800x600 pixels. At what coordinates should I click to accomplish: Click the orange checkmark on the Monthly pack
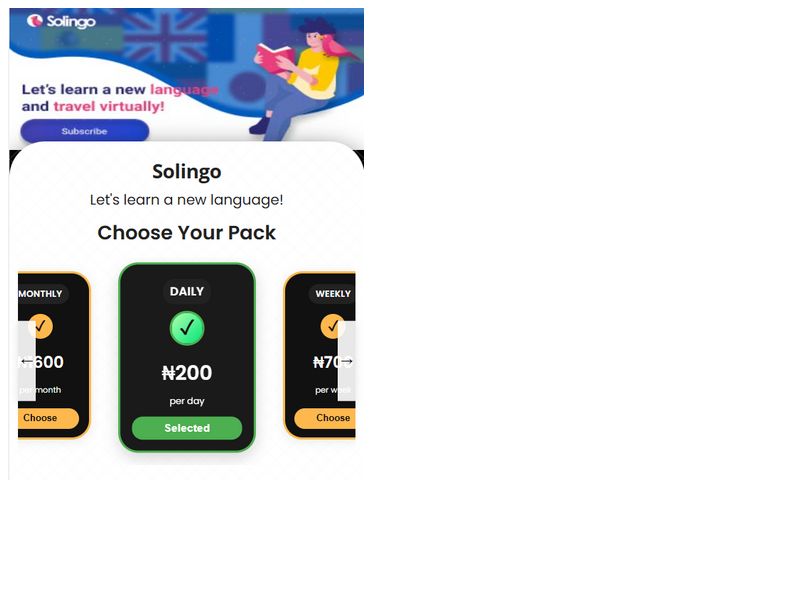coord(41,326)
